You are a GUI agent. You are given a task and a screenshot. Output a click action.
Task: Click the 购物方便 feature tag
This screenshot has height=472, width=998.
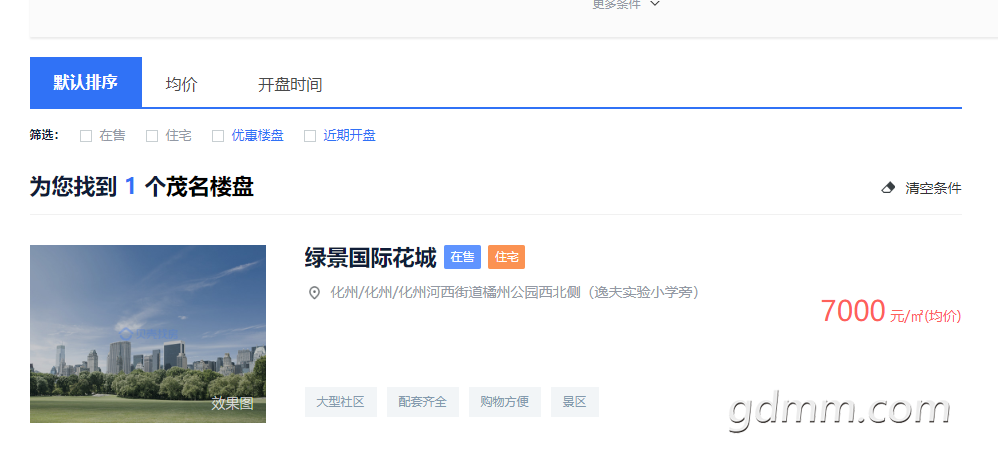point(504,402)
